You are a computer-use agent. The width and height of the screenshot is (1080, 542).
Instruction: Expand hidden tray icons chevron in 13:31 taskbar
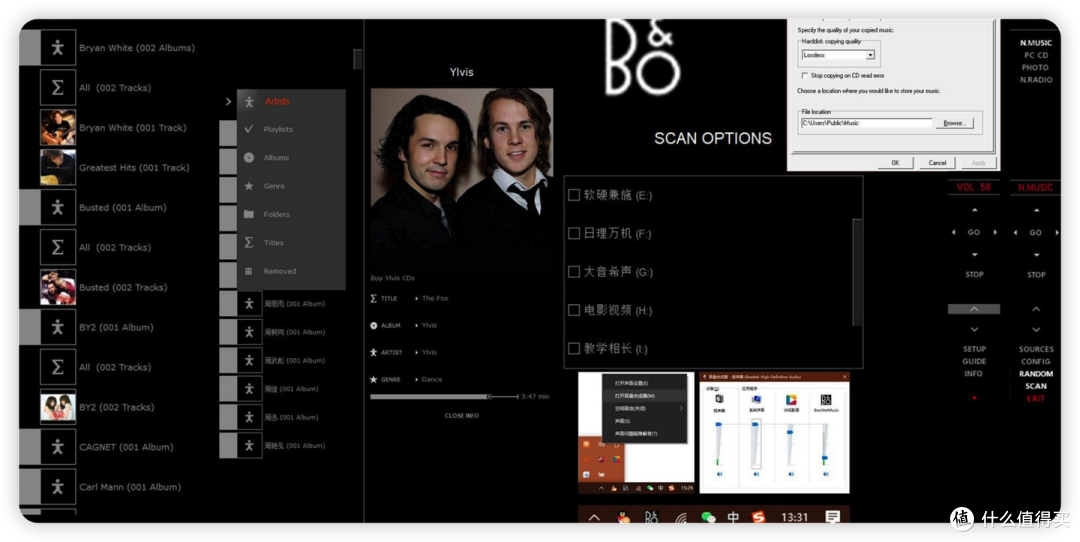(594, 517)
